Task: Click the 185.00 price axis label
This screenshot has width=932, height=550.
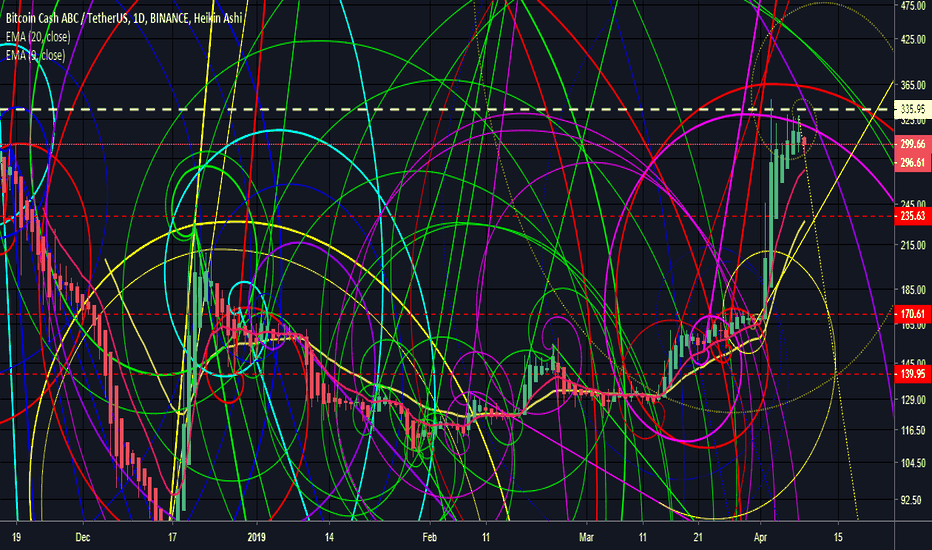Action: (913, 290)
